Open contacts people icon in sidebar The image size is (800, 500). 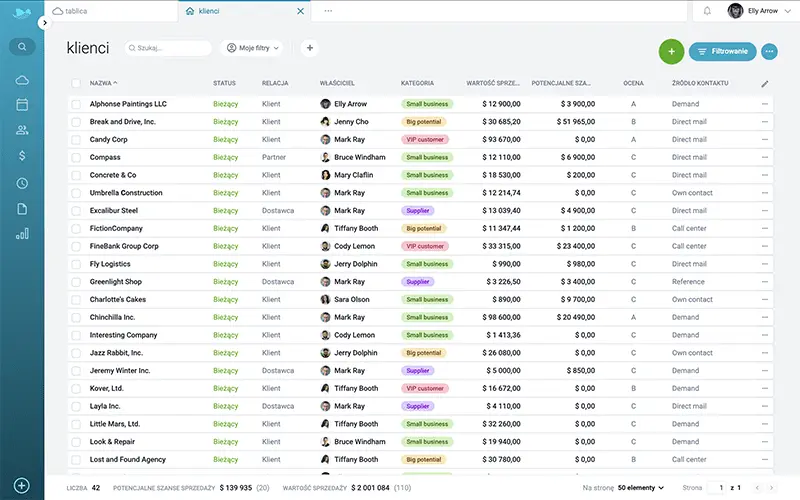tap(22, 130)
